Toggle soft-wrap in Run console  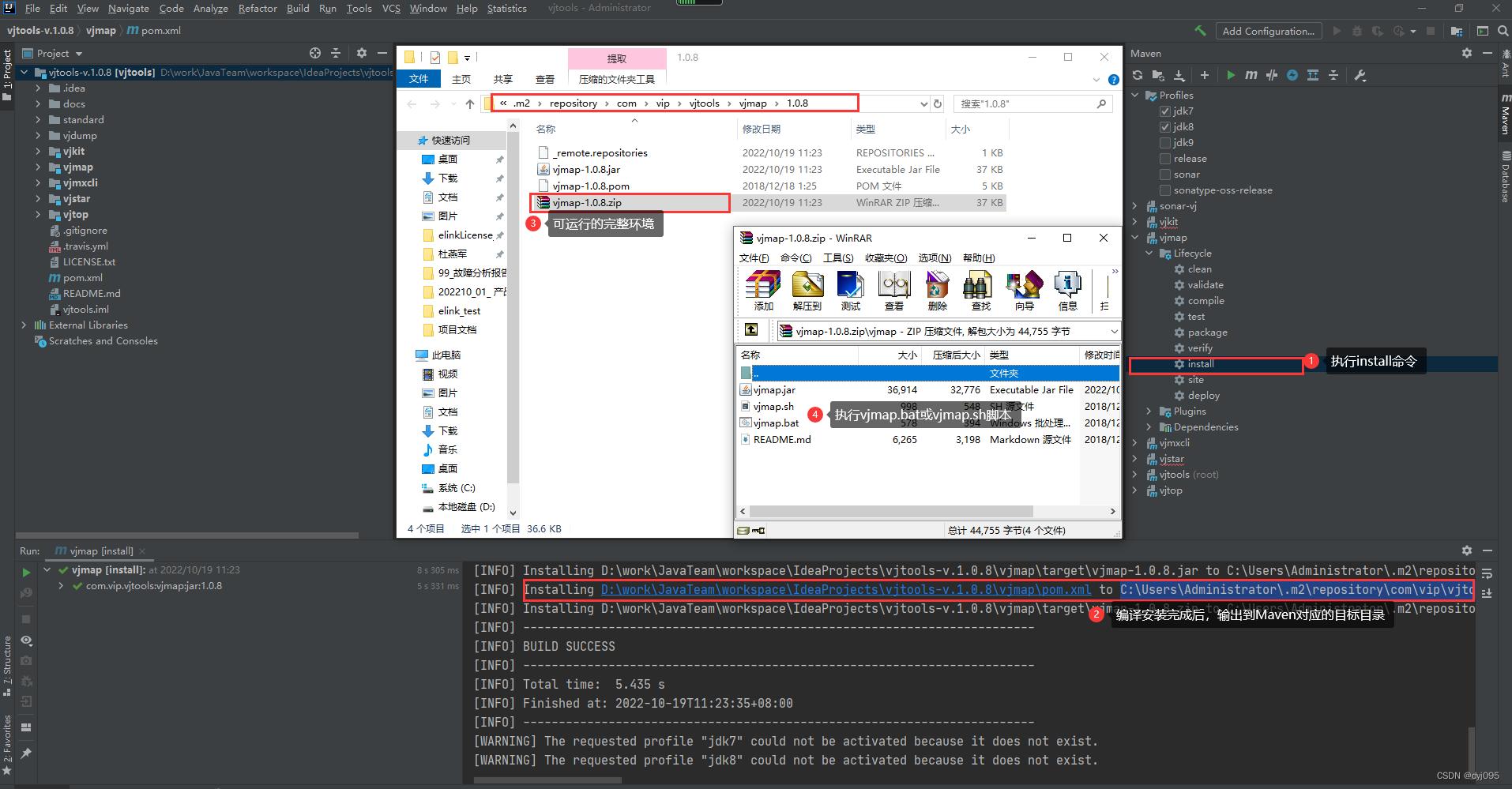pyautogui.click(x=1487, y=573)
